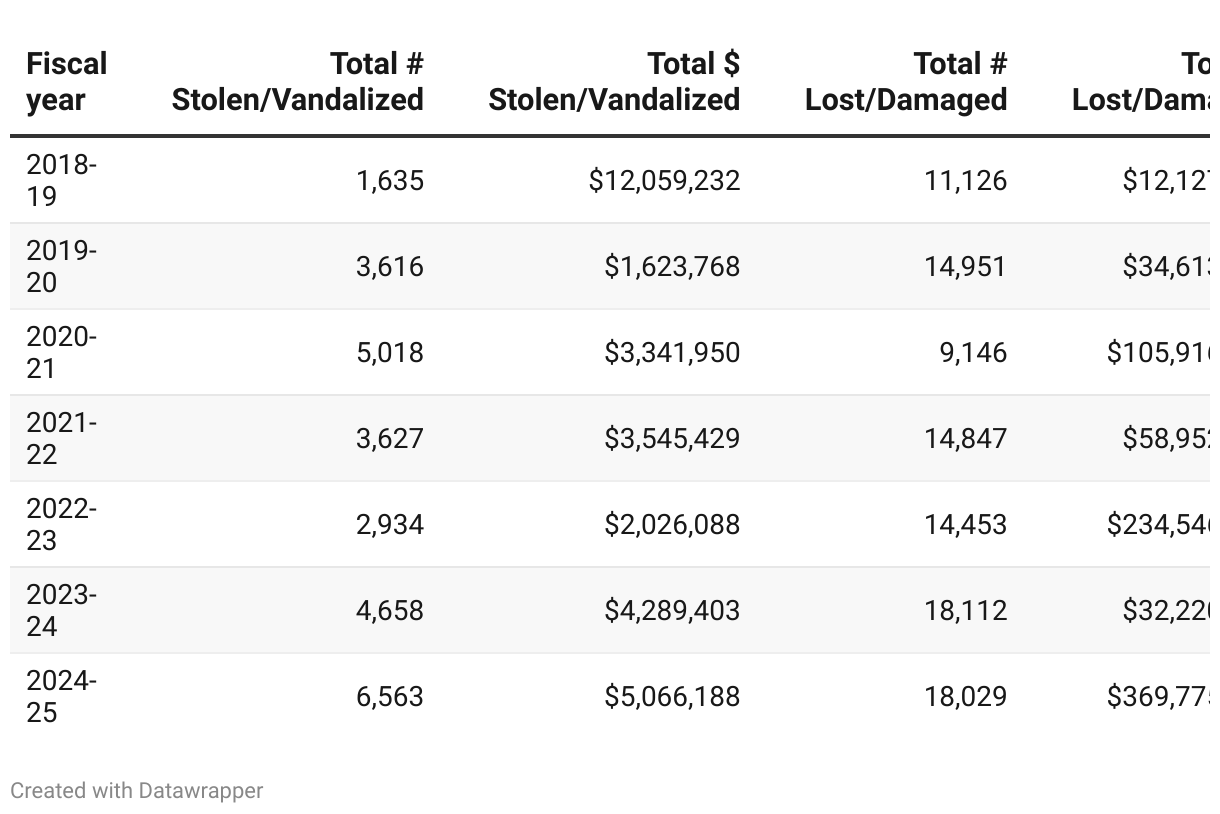The image size is (1220, 814).
Task: Click the 18,112 lost/damaged count cell
Action: (965, 610)
